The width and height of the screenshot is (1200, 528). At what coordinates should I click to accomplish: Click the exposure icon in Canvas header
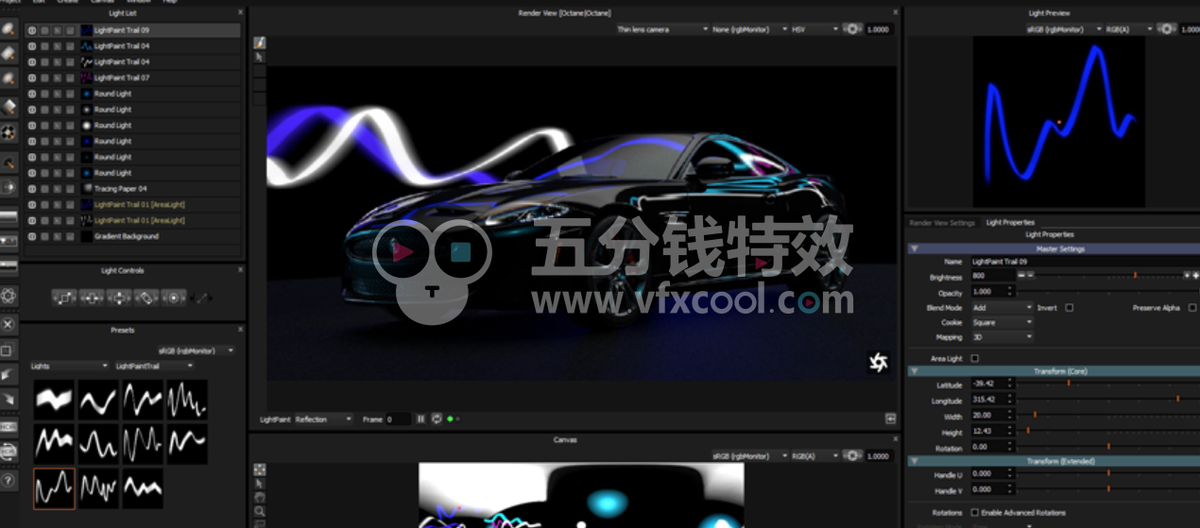(x=853, y=456)
